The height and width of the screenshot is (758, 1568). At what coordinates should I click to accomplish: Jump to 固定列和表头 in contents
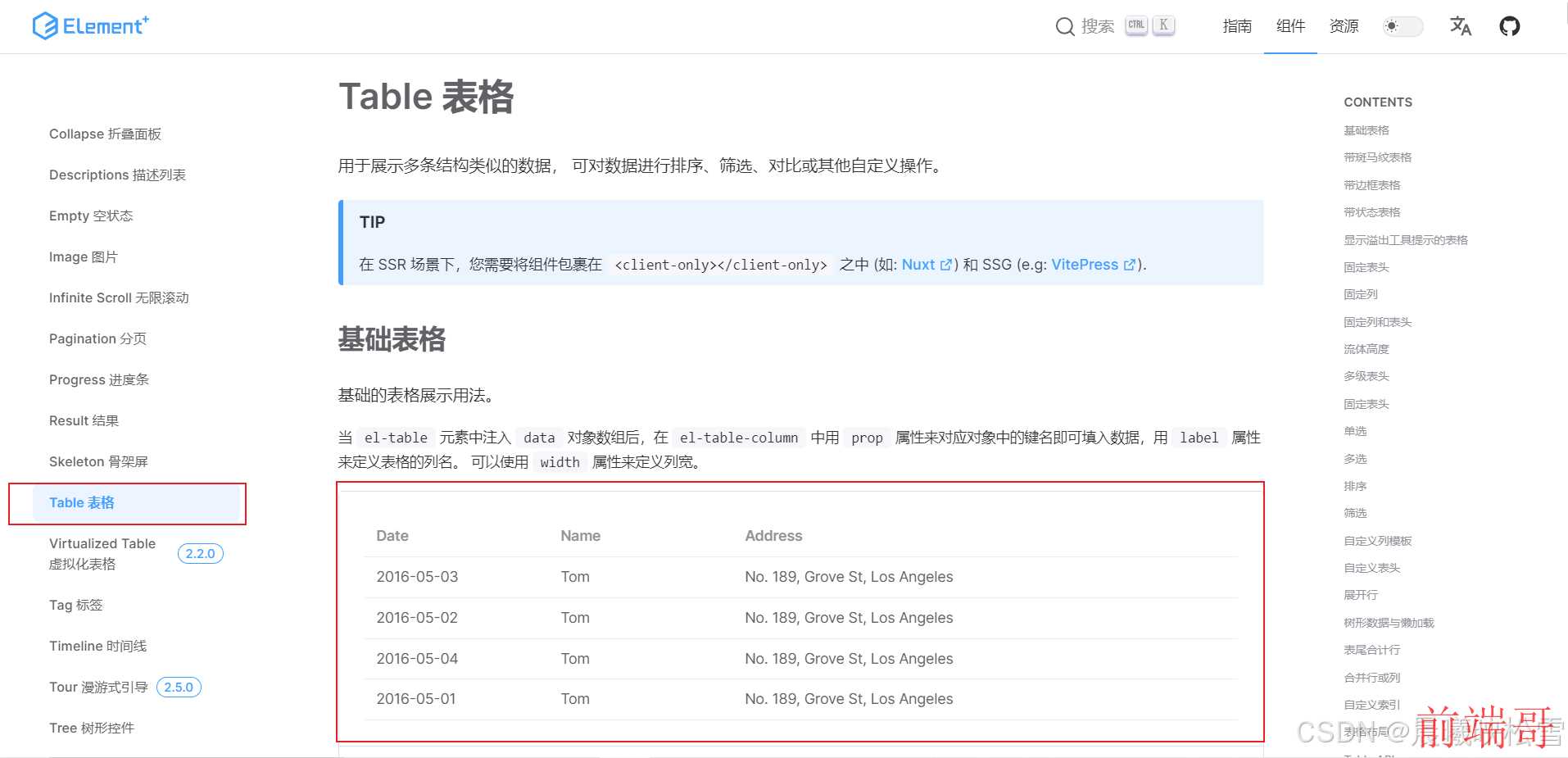1378,322
